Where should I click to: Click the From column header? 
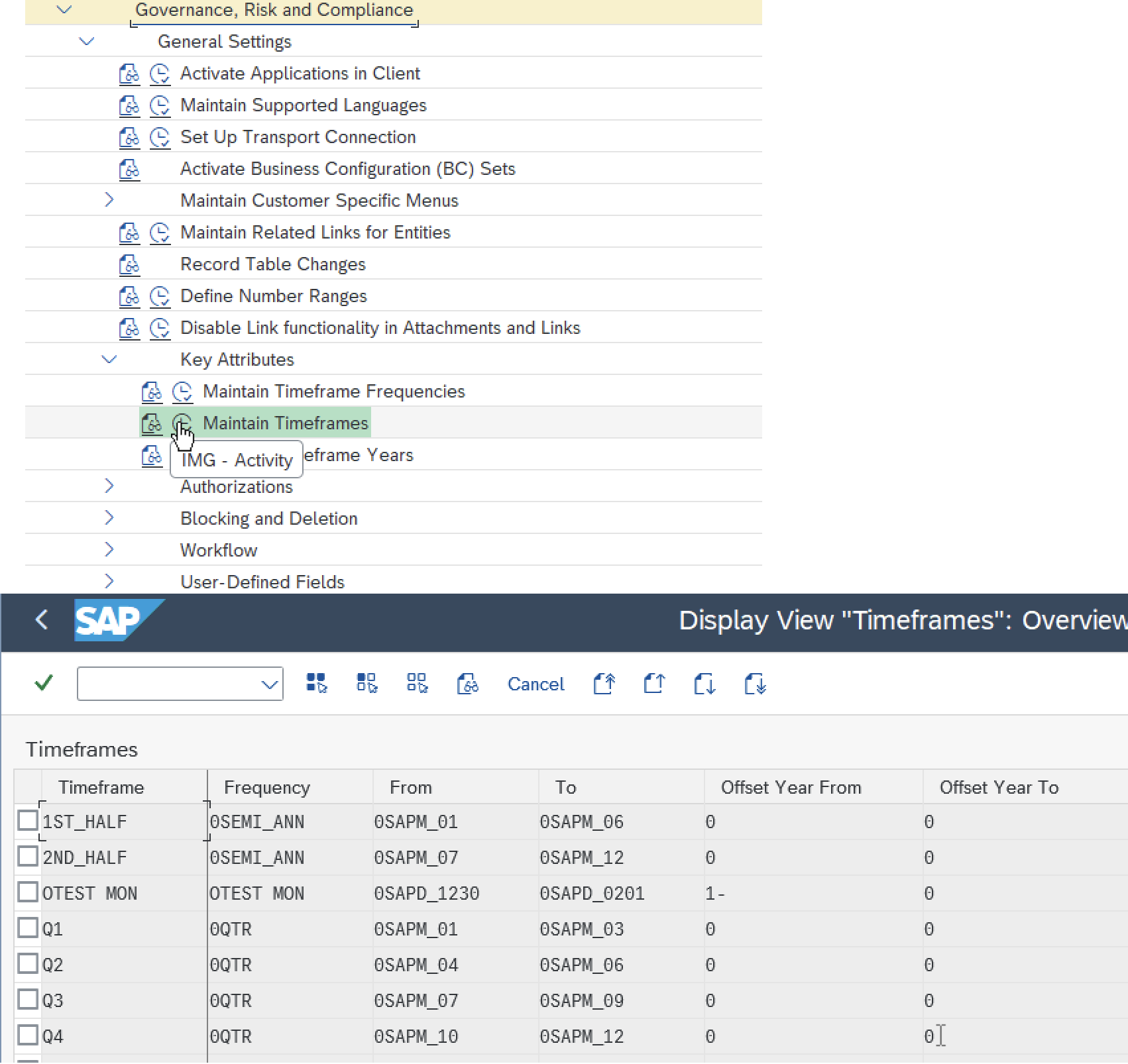pyautogui.click(x=456, y=787)
